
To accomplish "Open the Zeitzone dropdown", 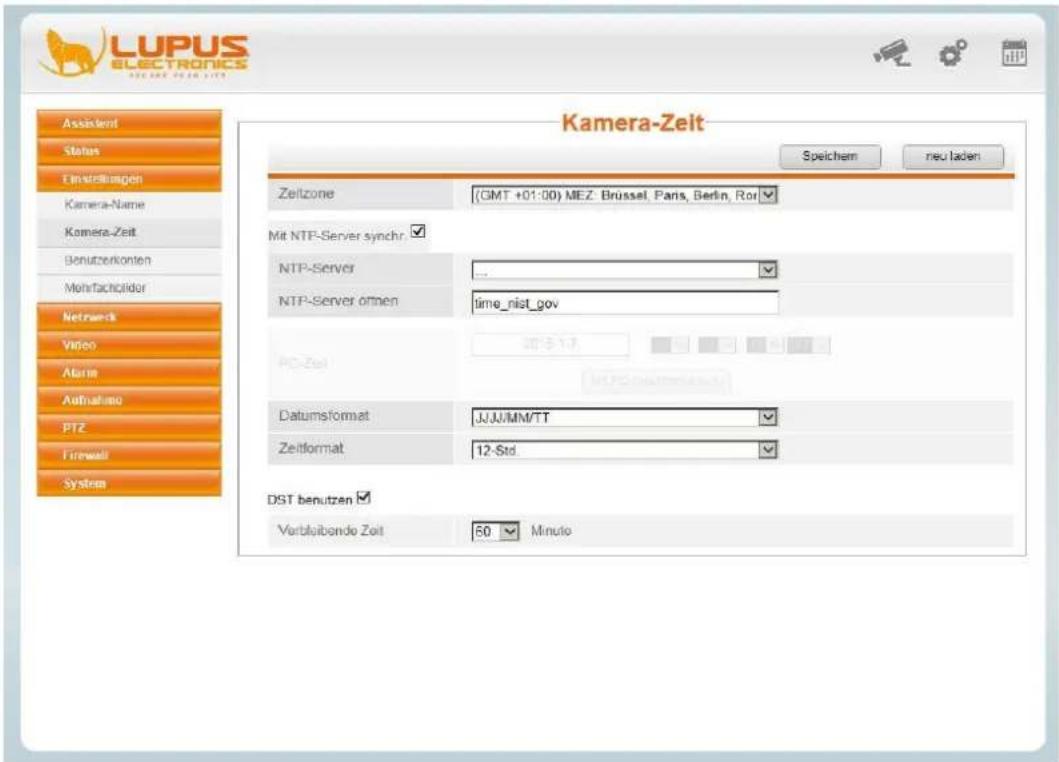I will 625,195.
